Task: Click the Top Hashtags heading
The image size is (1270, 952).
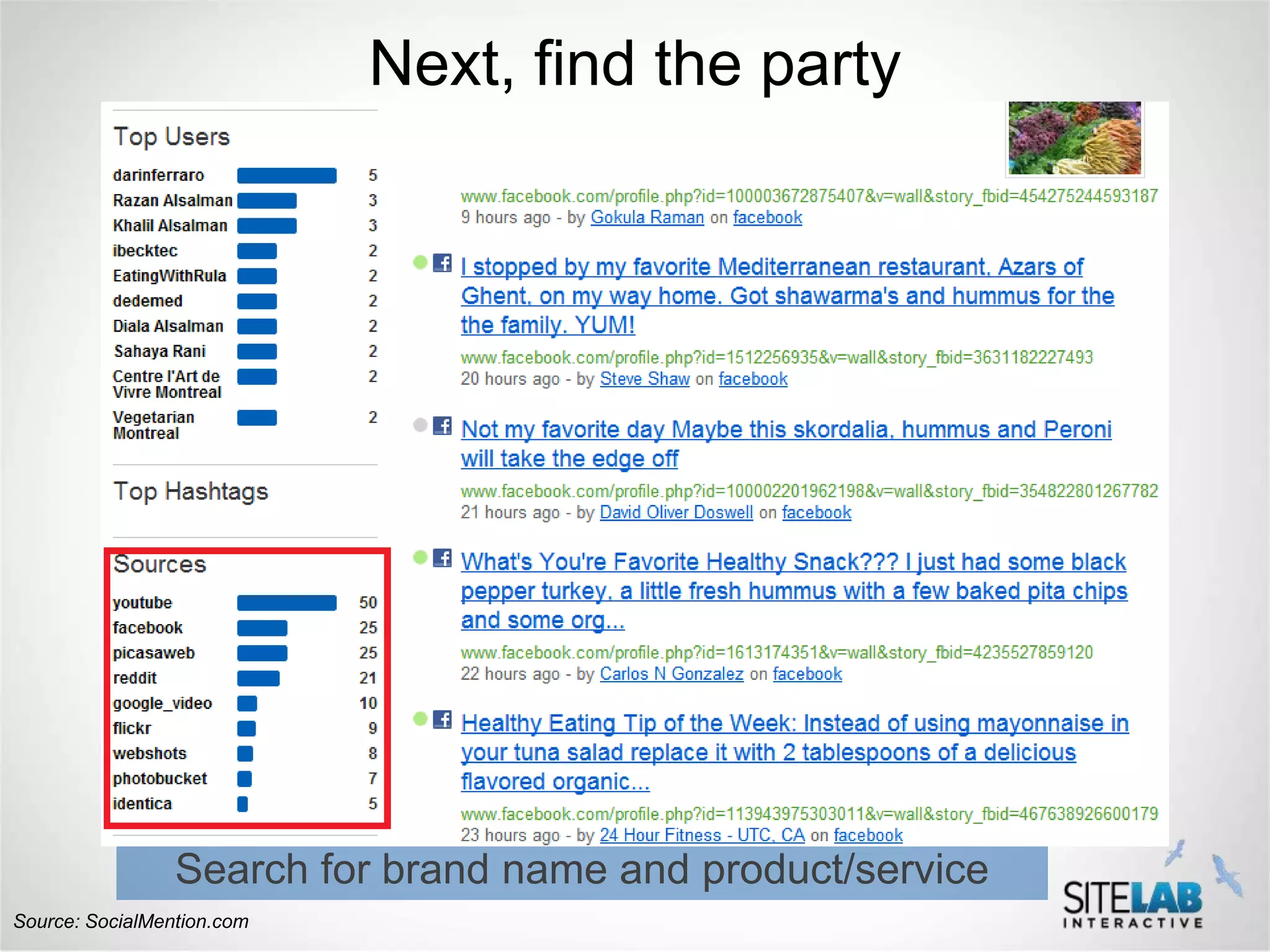Action: pos(191,491)
